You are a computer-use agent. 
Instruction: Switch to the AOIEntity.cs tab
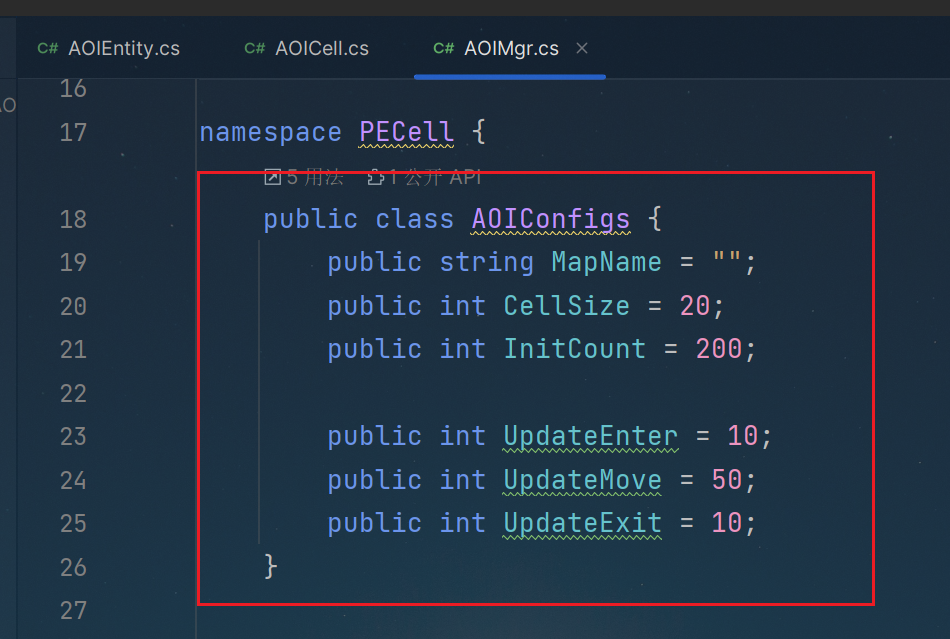click(x=123, y=48)
